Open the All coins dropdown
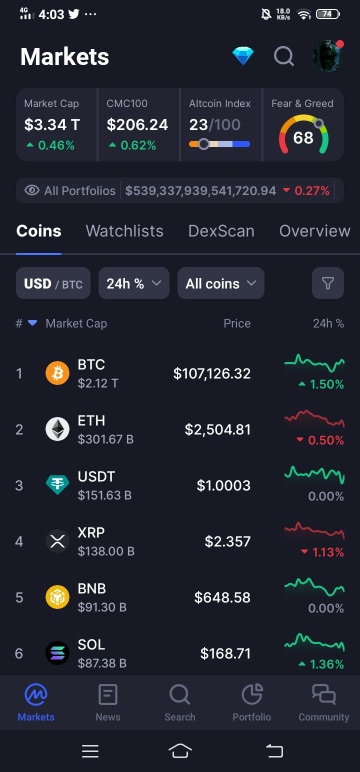 click(221, 283)
